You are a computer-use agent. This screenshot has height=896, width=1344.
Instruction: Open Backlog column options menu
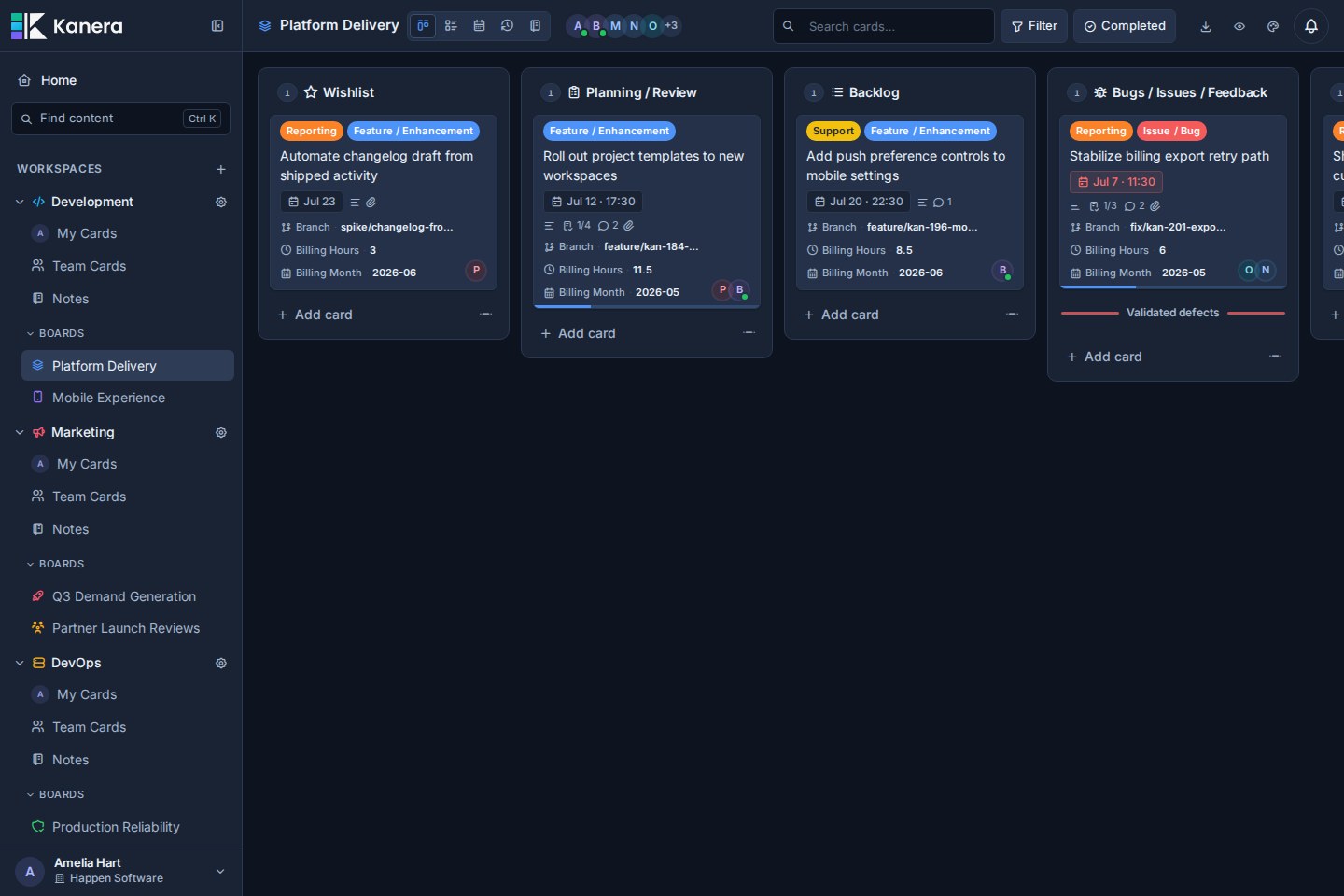[1012, 315]
